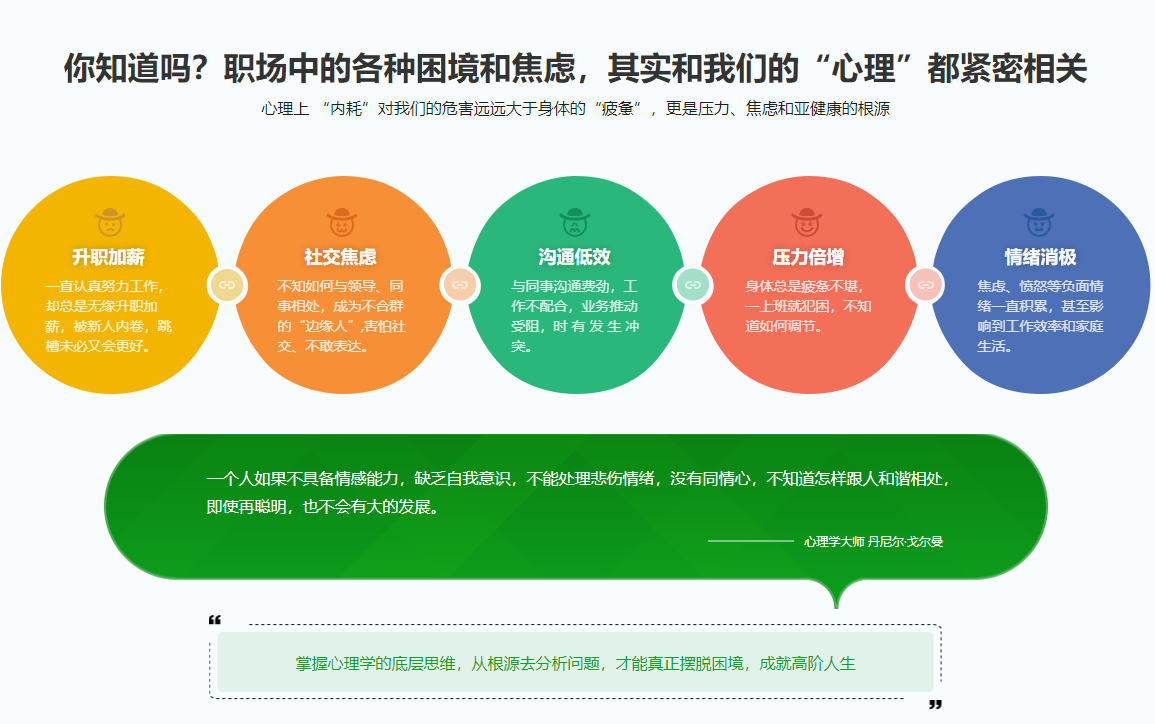Select the 情绪消极 heading
The height and width of the screenshot is (724, 1155).
[1040, 257]
